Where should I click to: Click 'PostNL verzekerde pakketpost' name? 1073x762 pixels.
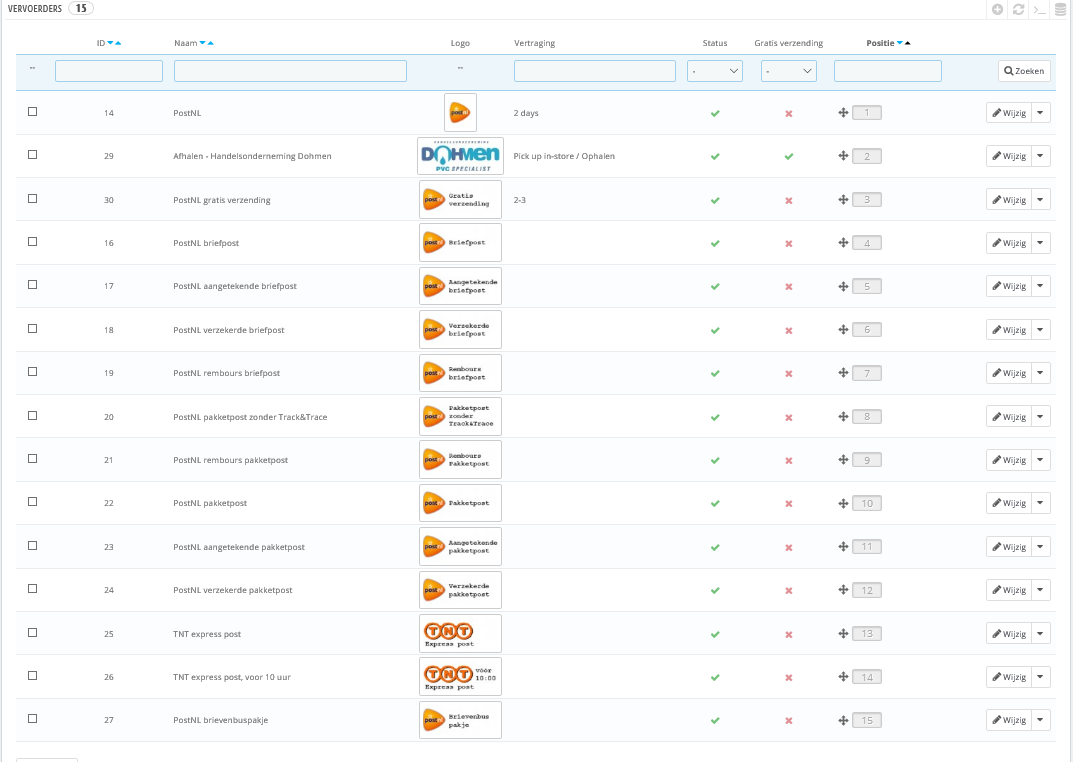233,590
